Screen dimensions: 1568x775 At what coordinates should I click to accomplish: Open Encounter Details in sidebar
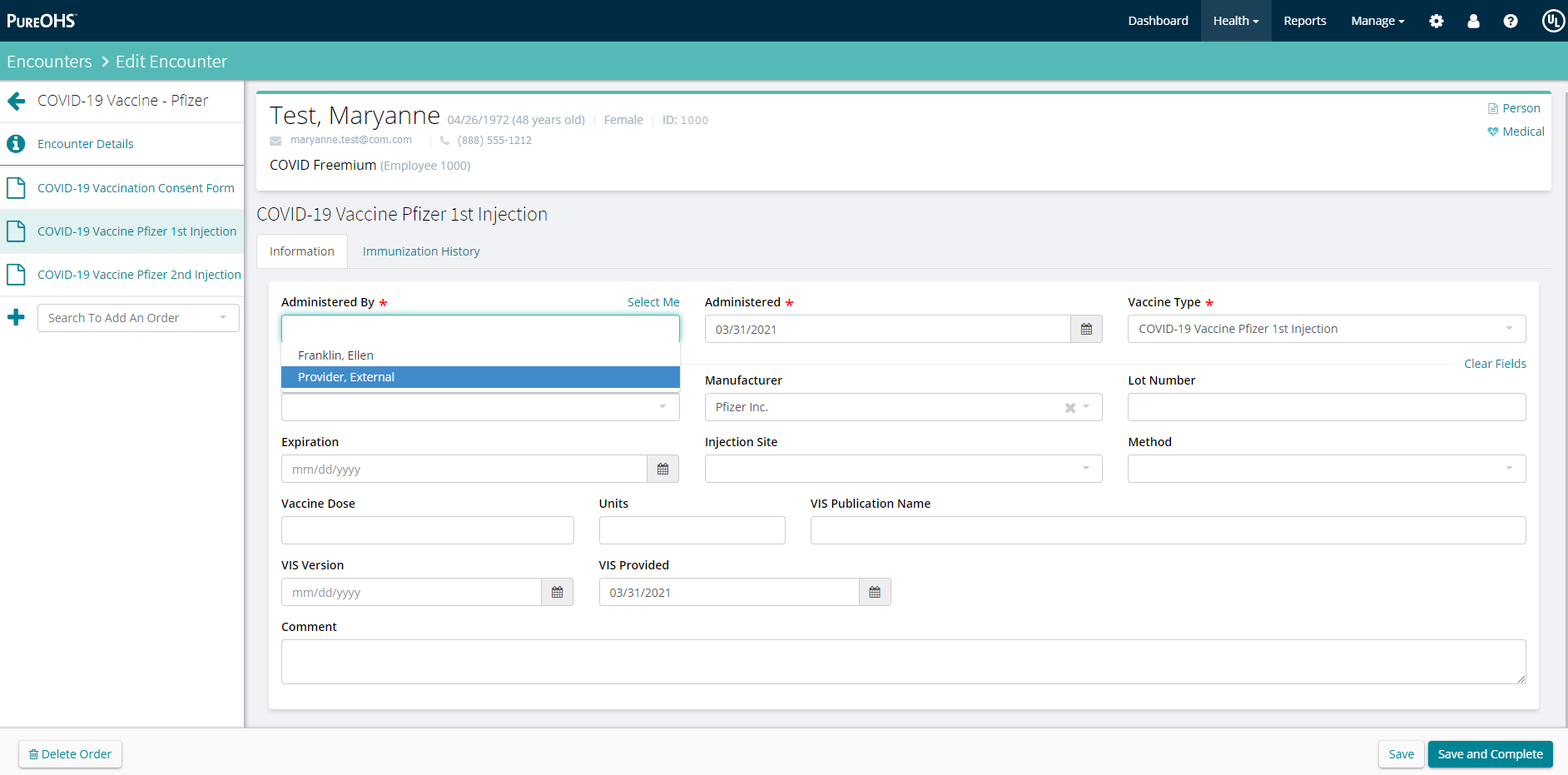tap(86, 144)
